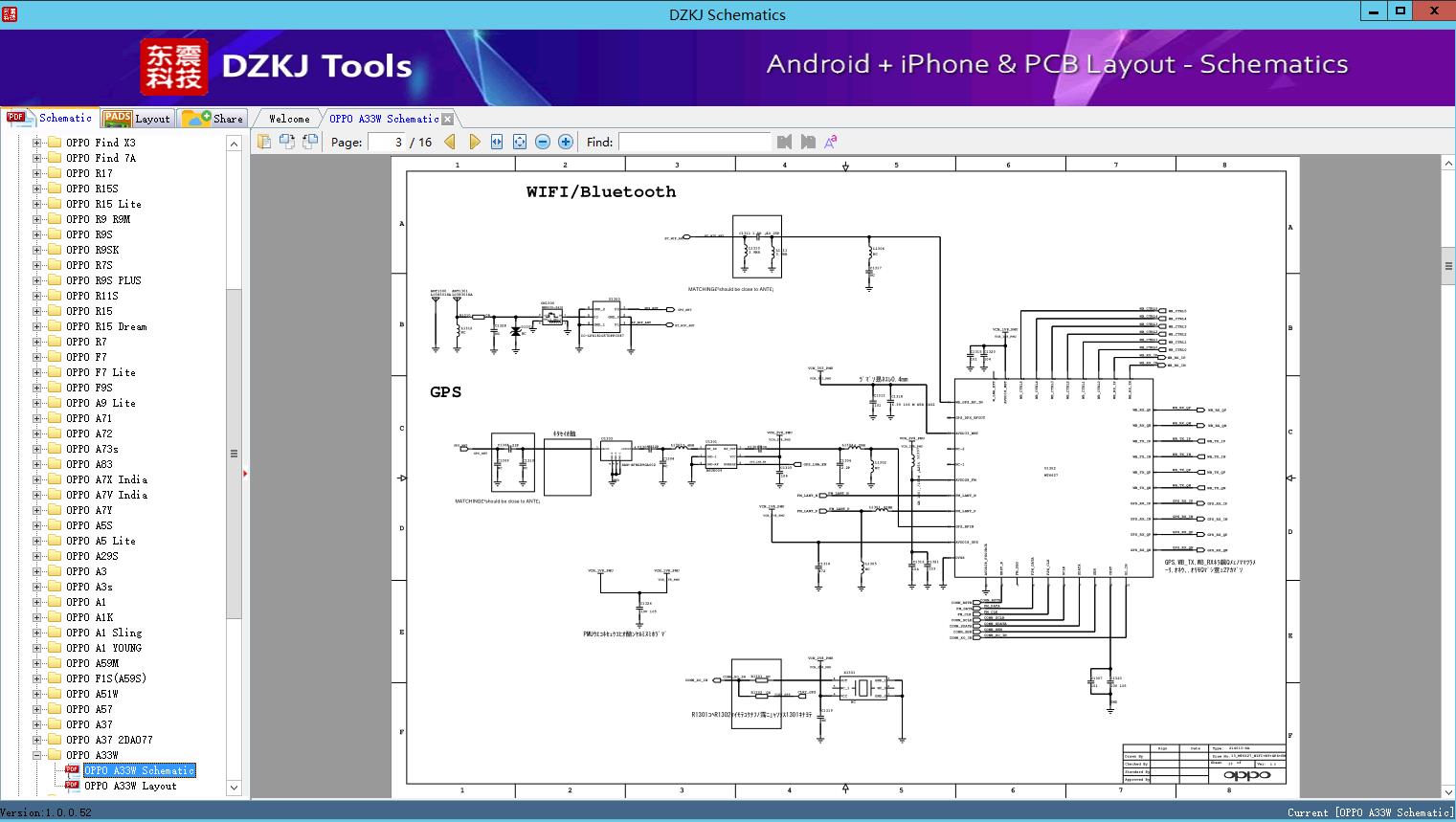Expand the OPPO Find X3 folder
Viewport: 1456px width, 822px height.
pyautogui.click(x=36, y=143)
